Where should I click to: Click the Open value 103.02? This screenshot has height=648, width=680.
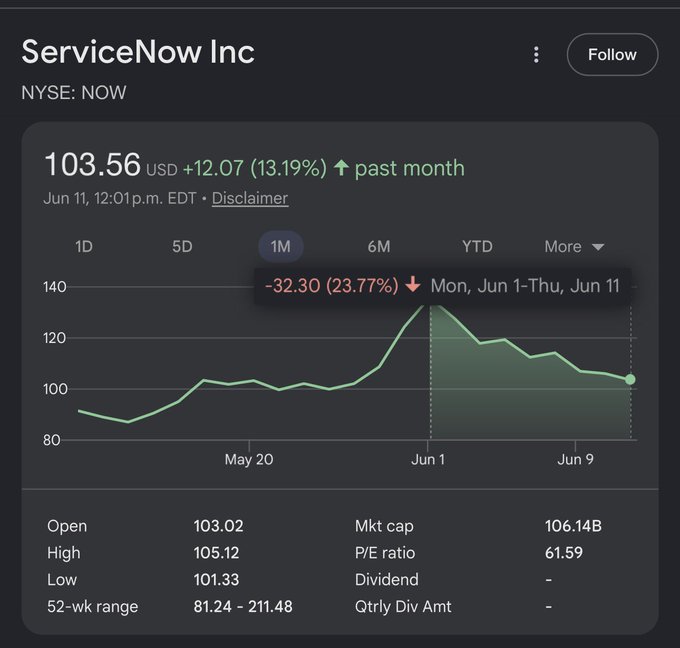pos(218,526)
